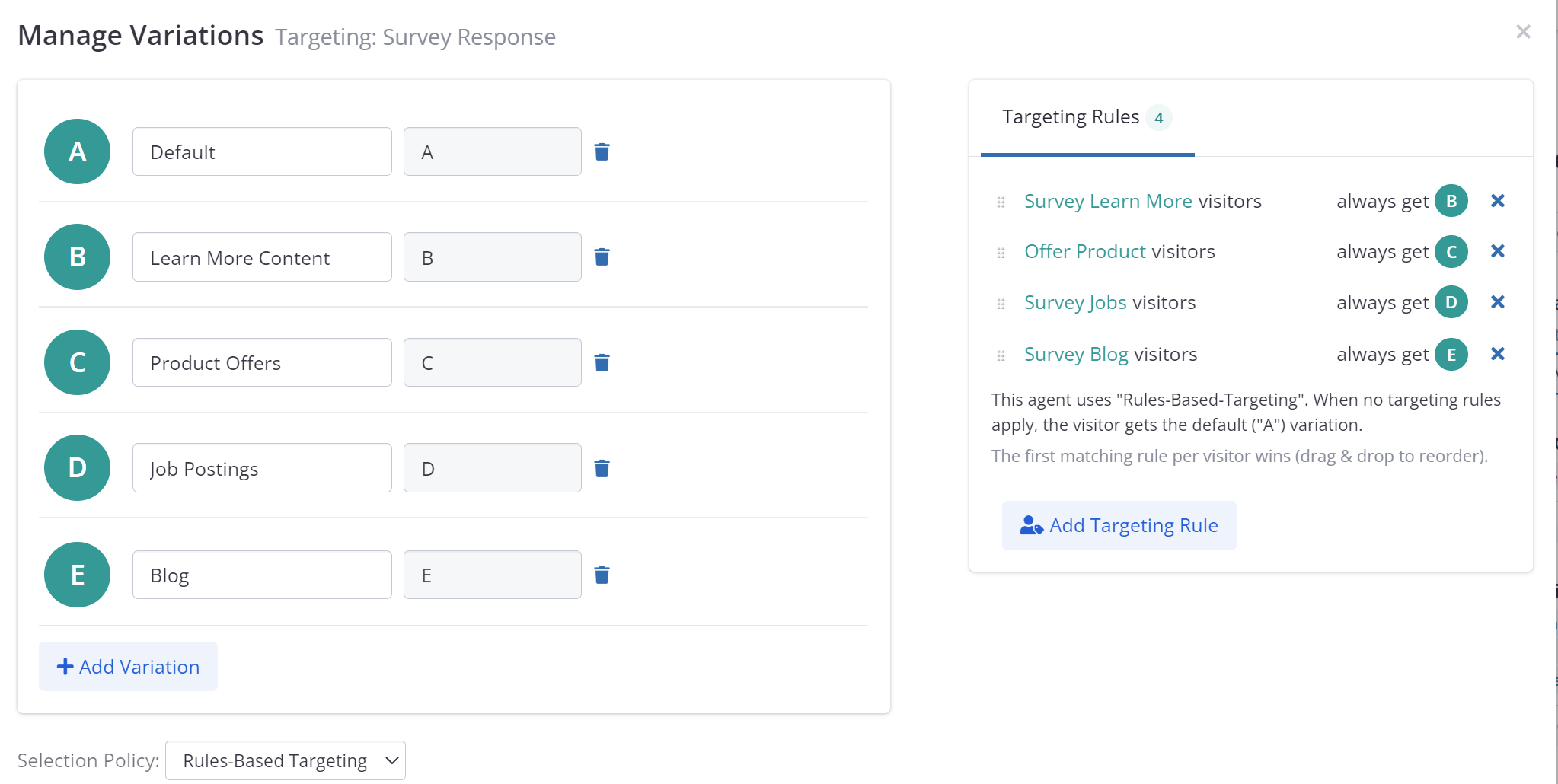1558x784 pixels.
Task: Close the Manage Variations dialog
Action: pos(1523,32)
